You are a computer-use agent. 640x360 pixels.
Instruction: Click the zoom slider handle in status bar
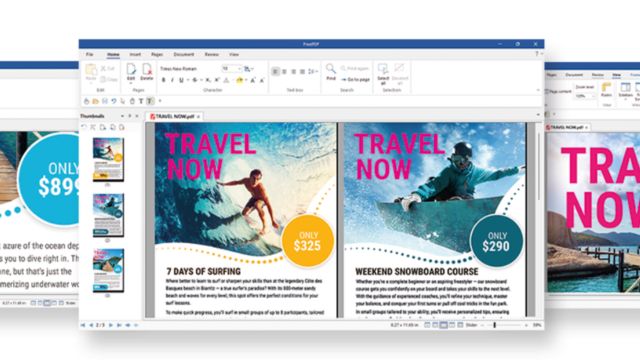[x=494, y=325]
